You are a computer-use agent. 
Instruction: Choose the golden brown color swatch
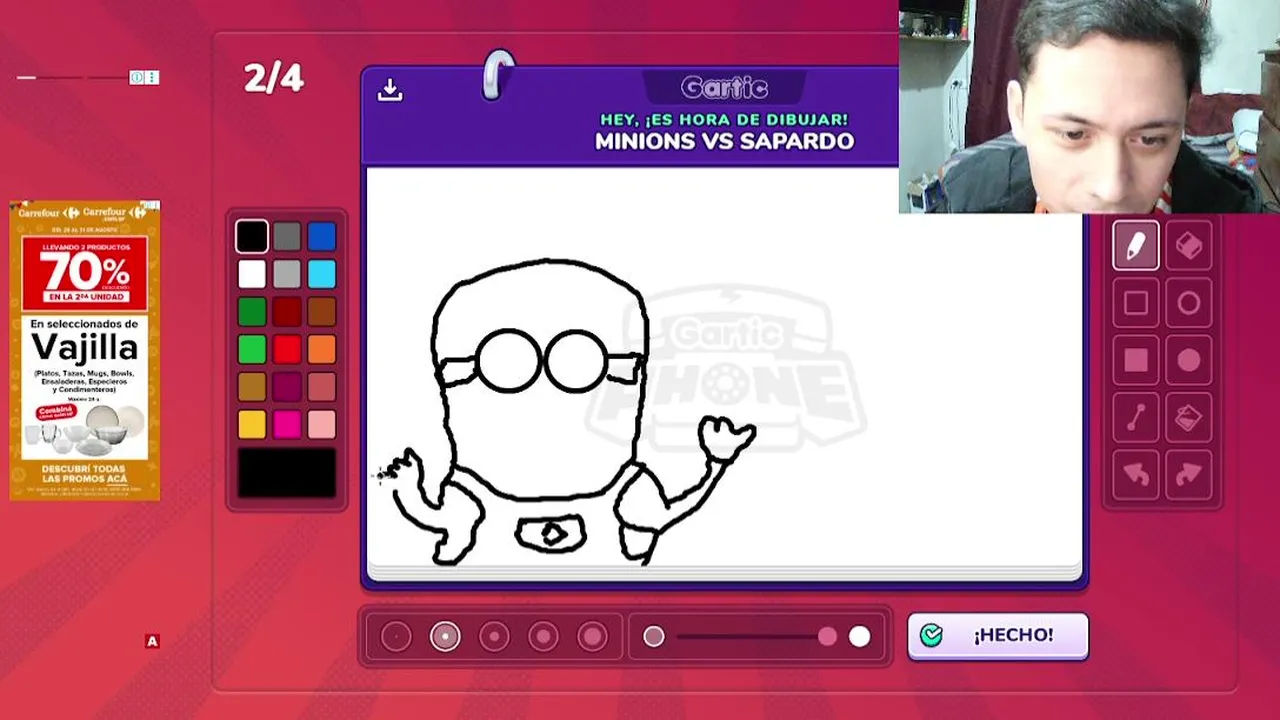point(252,387)
